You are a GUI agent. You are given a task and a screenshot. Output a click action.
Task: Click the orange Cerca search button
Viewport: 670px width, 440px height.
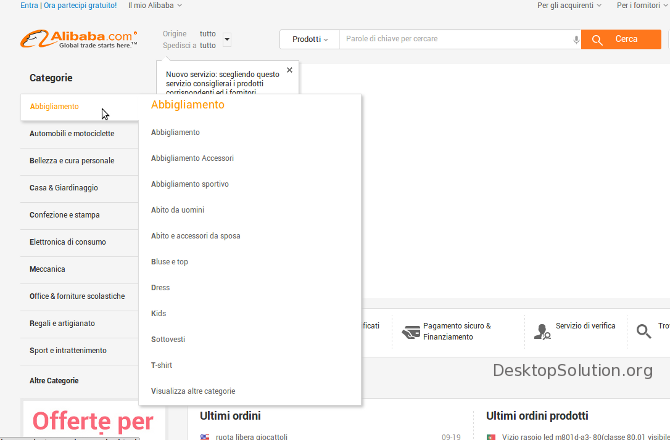[x=620, y=39]
